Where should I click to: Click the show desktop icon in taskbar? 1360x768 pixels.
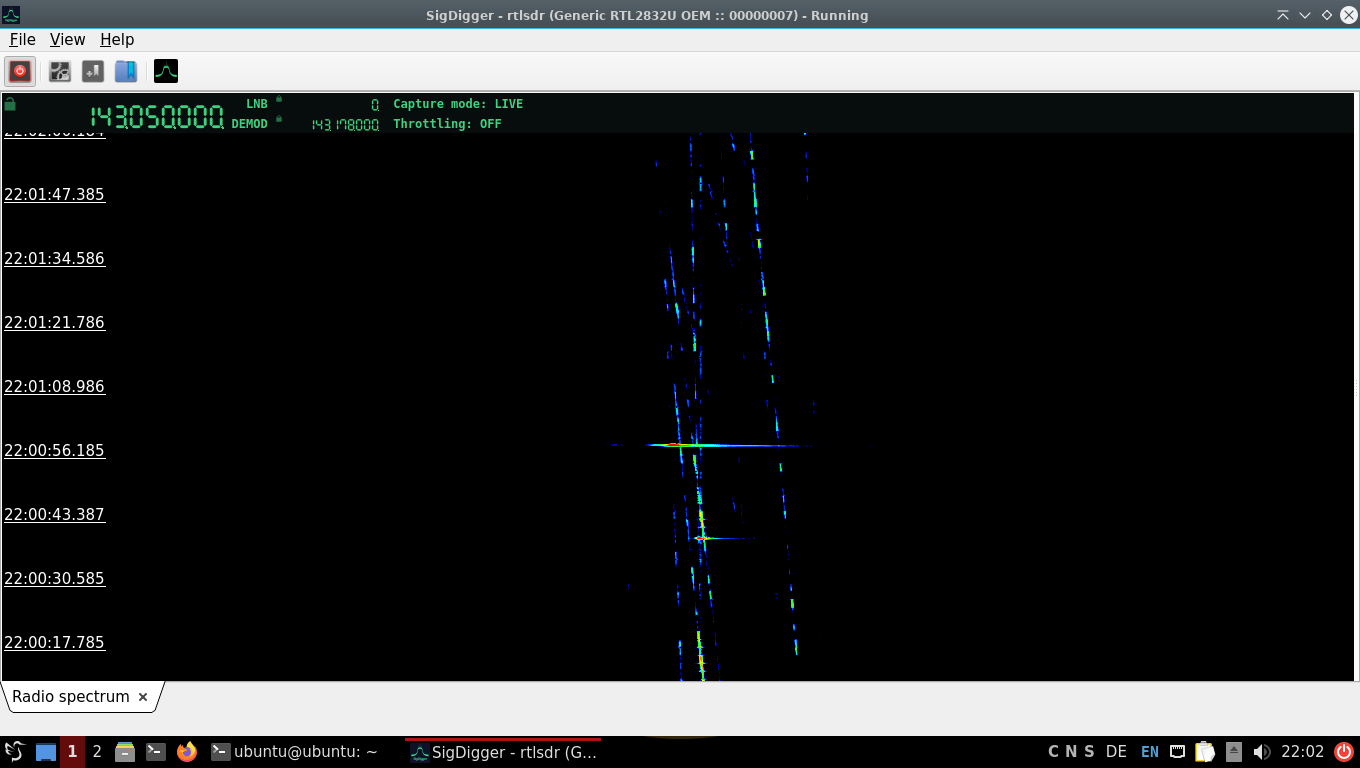pos(46,752)
